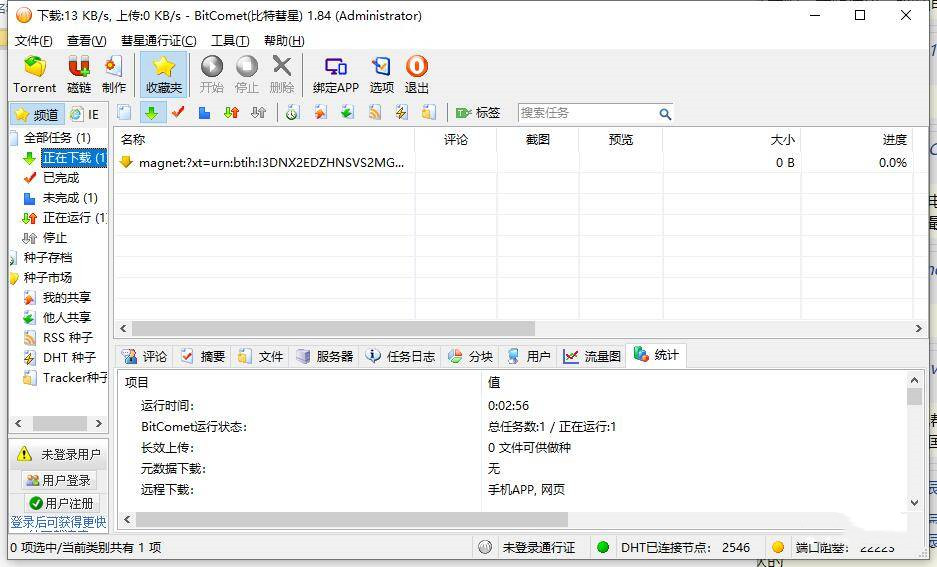
Task: Open the 选项 options dialog
Action: 381,74
